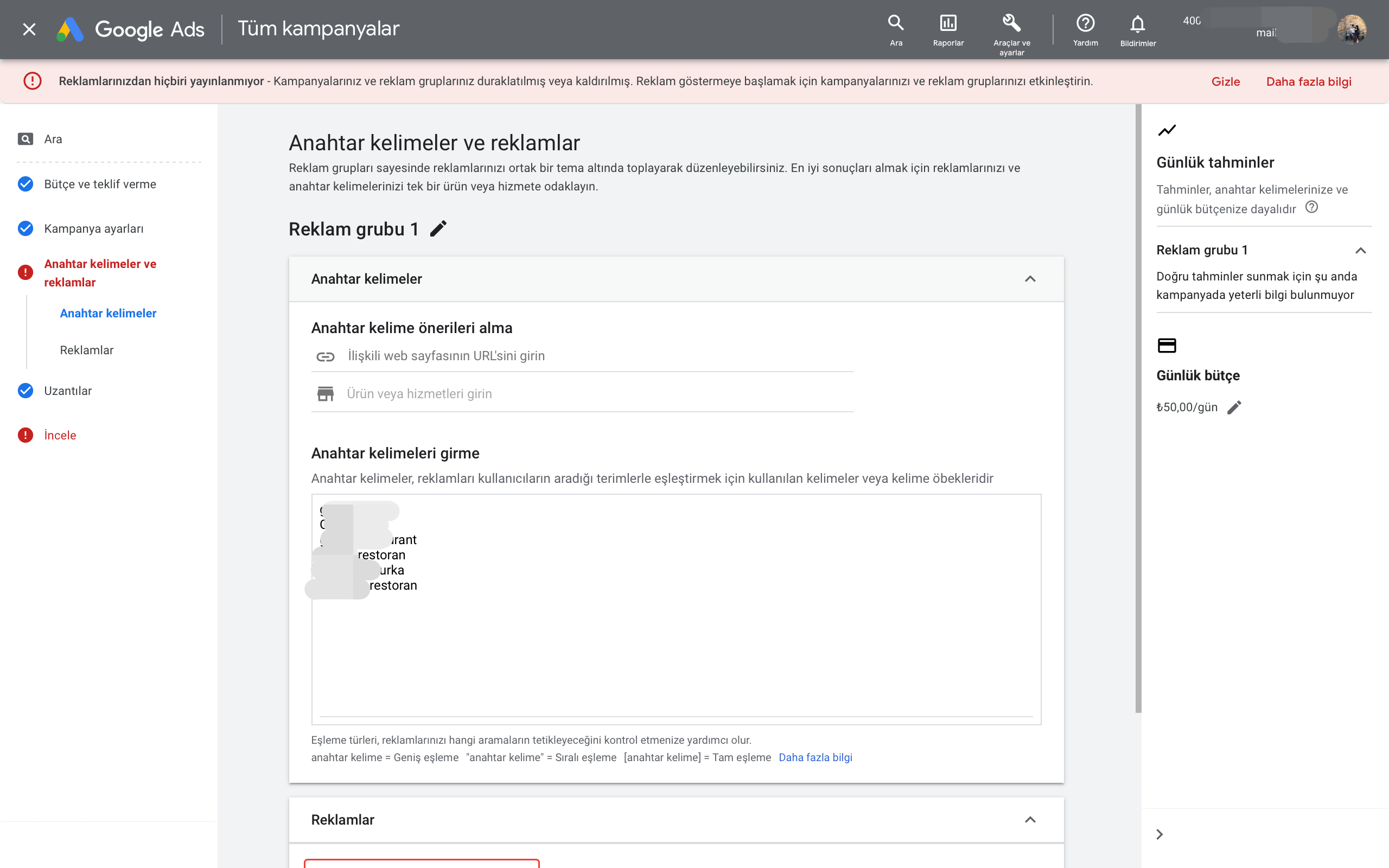1389x868 pixels.
Task: Go to the İncele review step
Action: tap(60, 435)
